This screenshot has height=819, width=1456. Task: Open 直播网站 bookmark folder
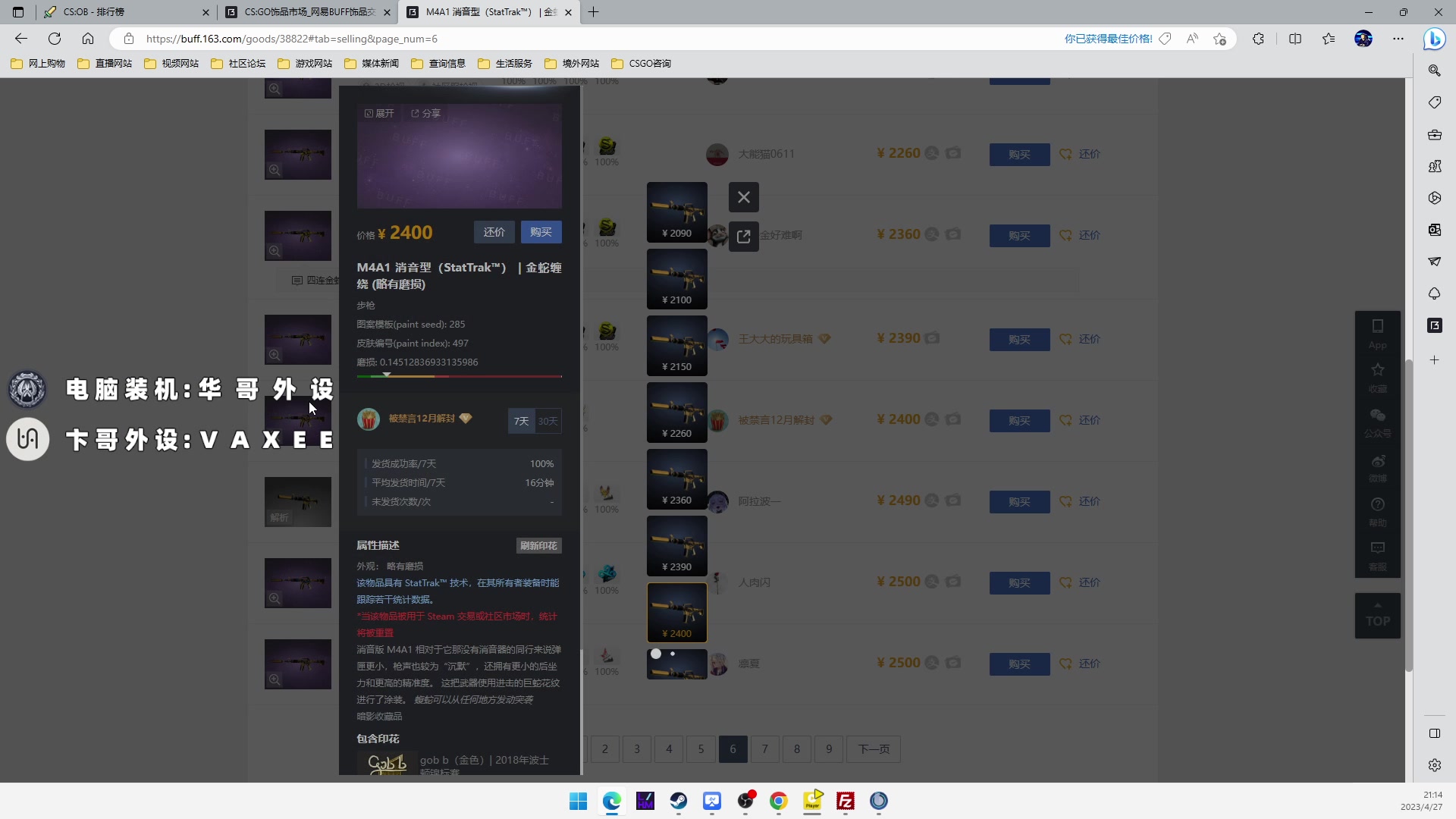(105, 64)
